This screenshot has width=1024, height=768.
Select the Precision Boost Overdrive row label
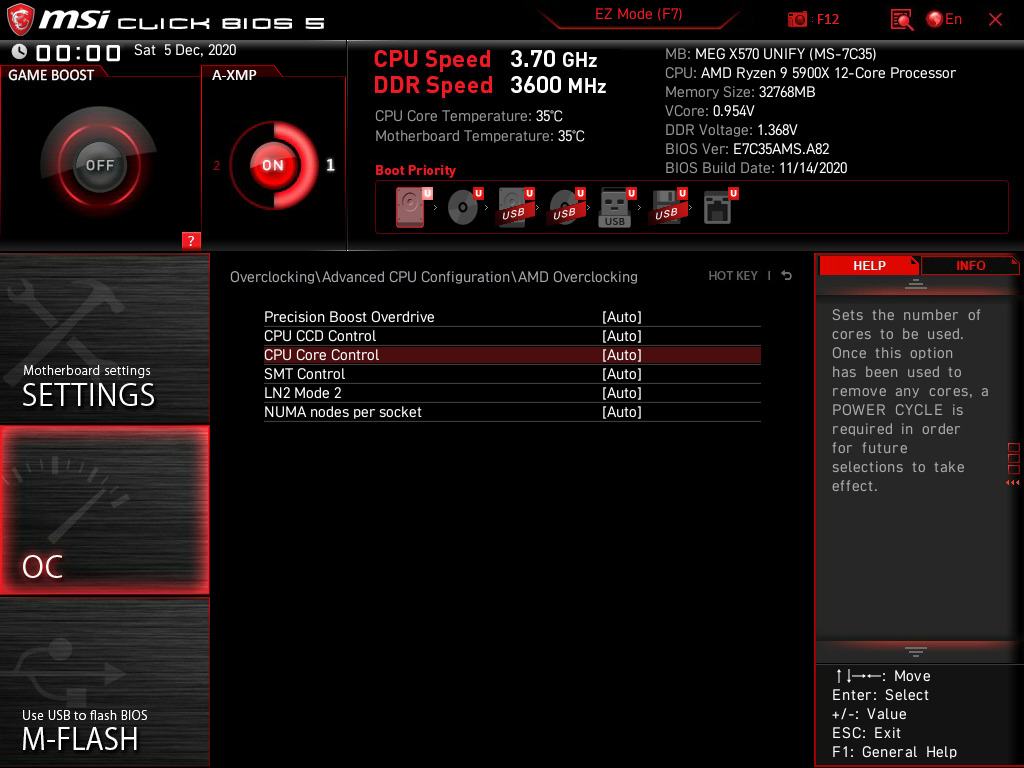(349, 317)
